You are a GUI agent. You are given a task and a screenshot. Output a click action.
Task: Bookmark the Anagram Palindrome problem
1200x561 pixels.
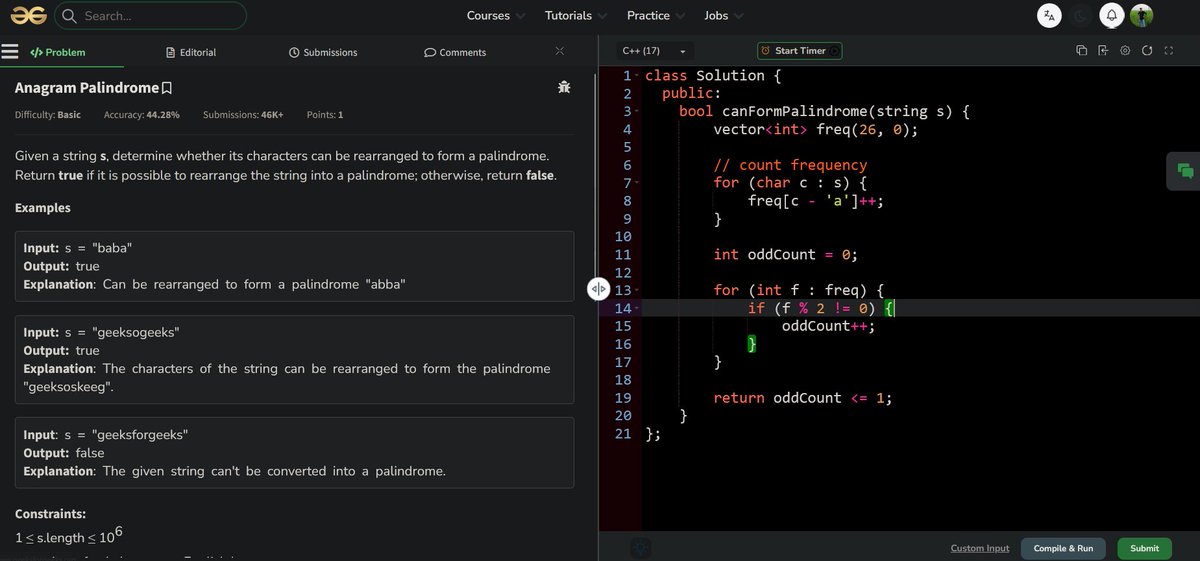coord(167,88)
